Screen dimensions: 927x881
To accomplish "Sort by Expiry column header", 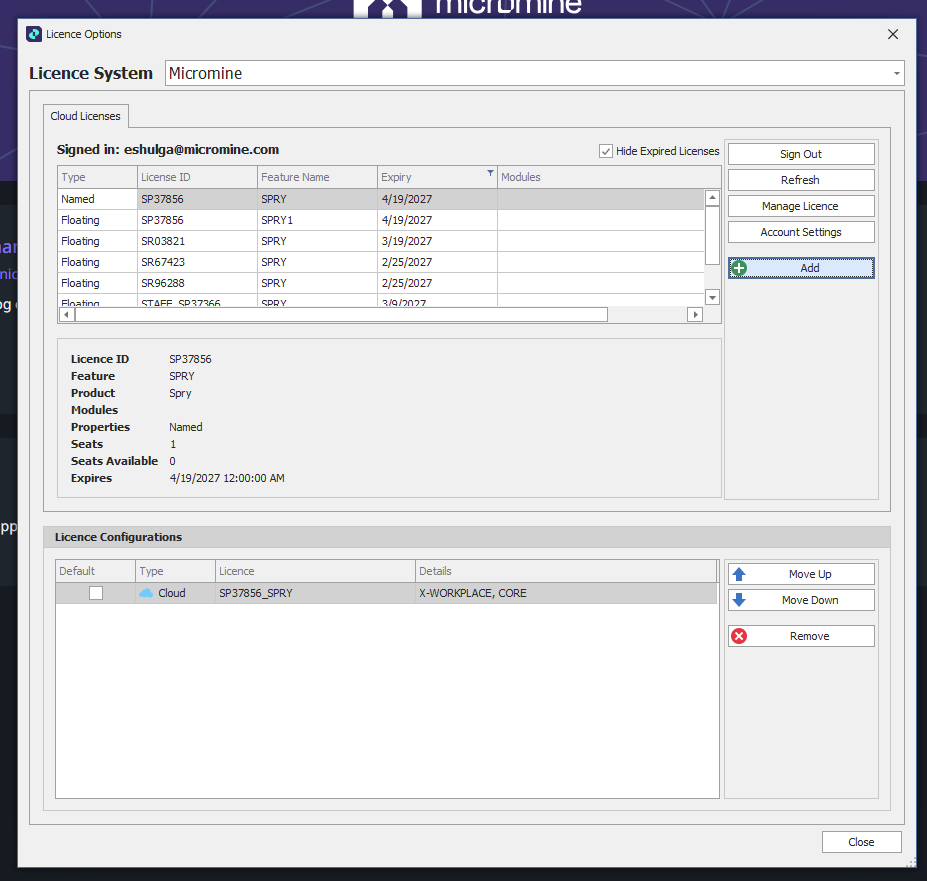I will tap(437, 177).
